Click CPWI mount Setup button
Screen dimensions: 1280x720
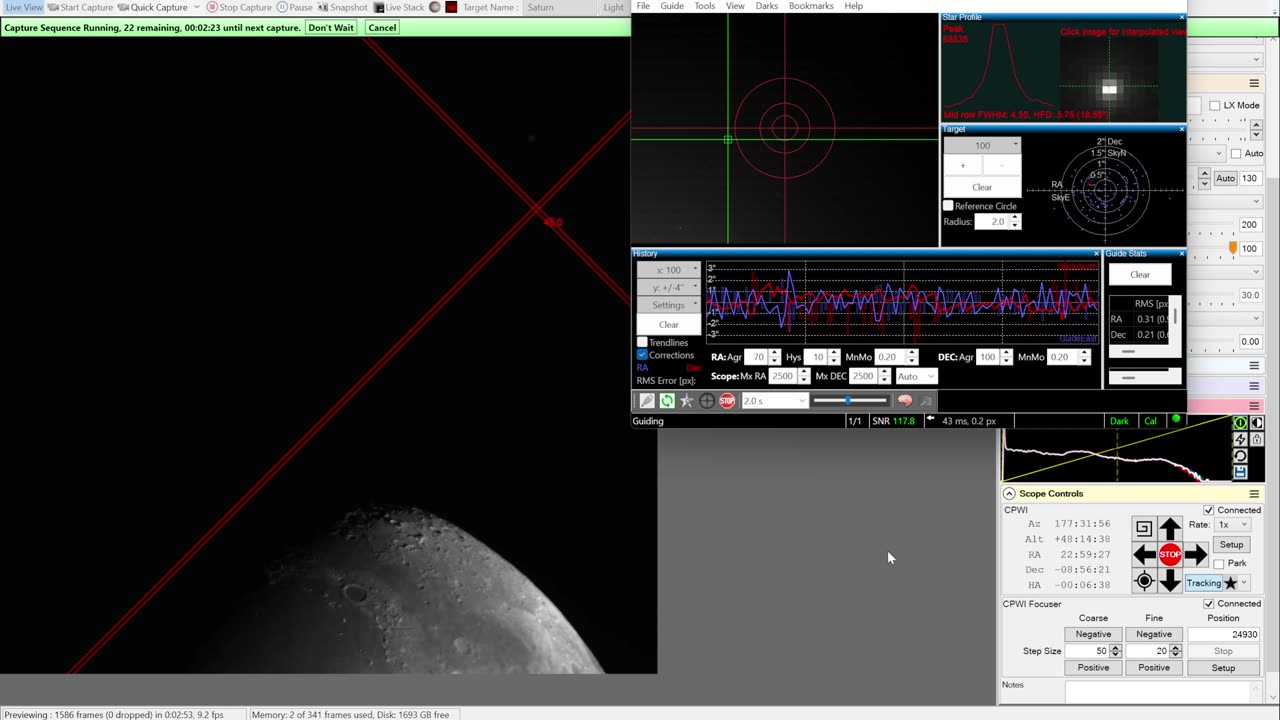(1231, 545)
